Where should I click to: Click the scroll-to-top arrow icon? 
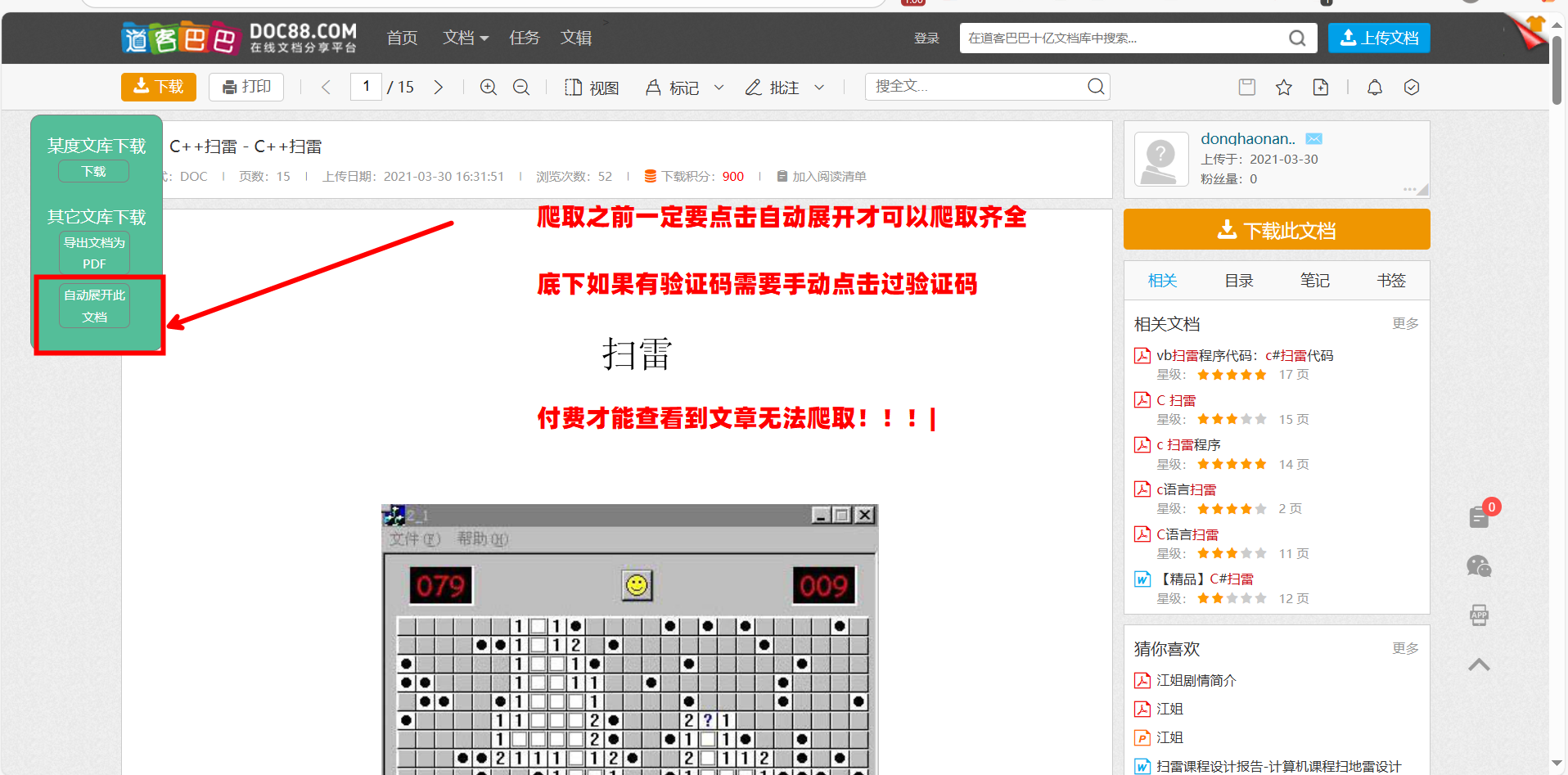pos(1479,665)
